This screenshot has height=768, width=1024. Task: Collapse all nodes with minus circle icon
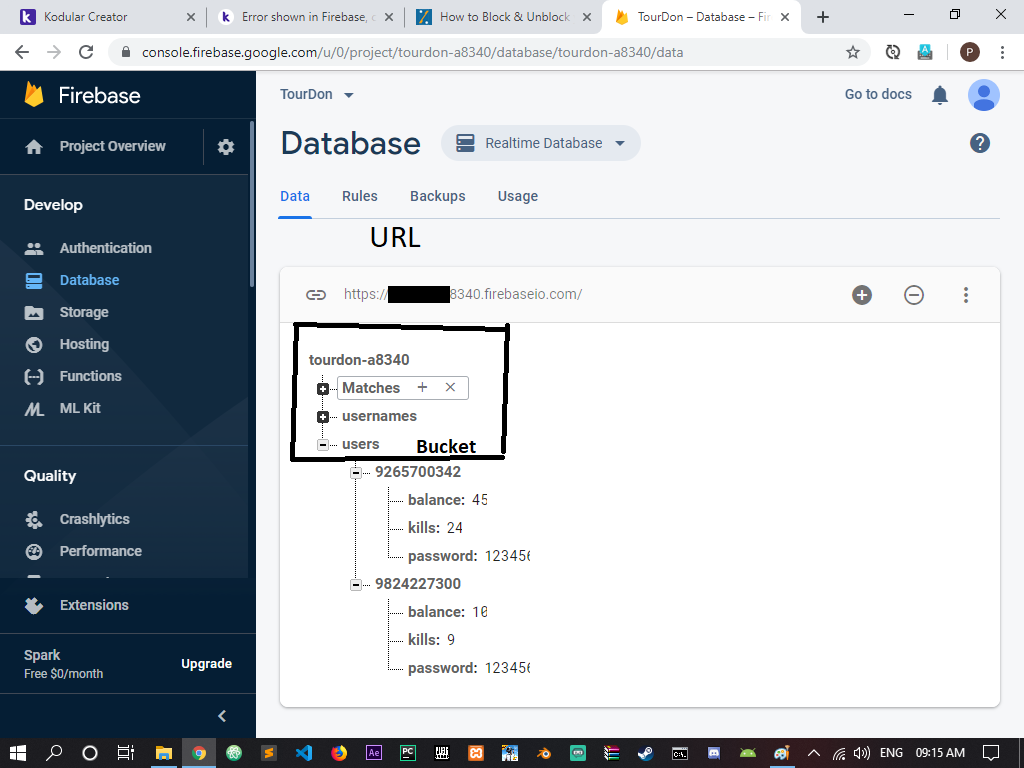click(914, 295)
